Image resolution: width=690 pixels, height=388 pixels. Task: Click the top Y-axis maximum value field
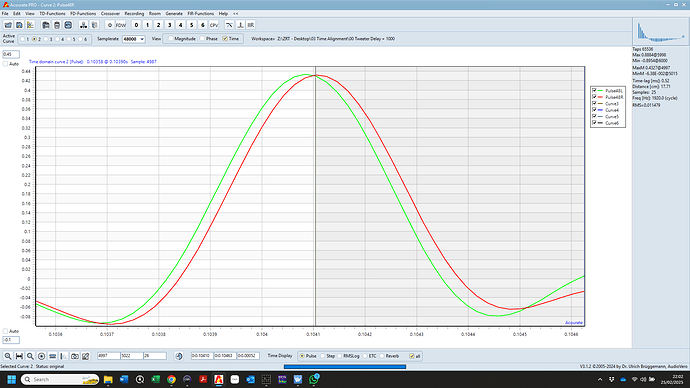point(11,54)
